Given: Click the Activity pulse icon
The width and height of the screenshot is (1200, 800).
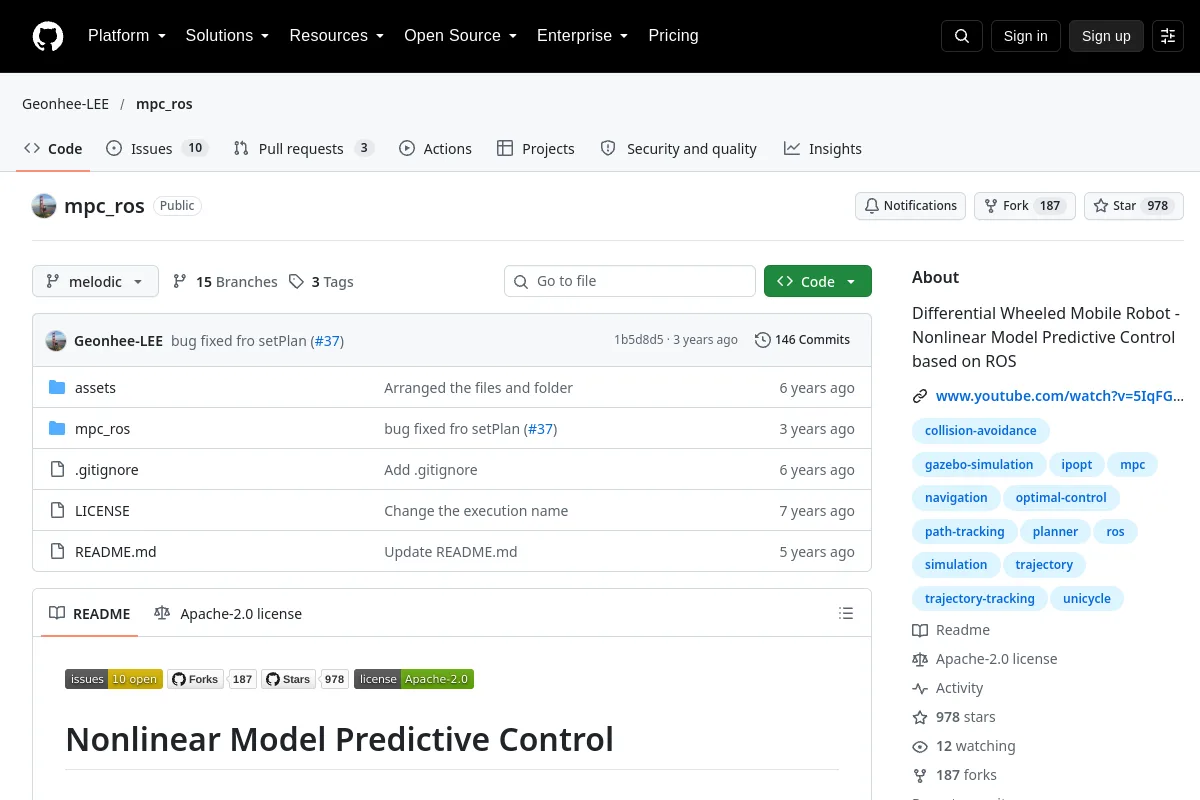Looking at the screenshot, I should 920,688.
